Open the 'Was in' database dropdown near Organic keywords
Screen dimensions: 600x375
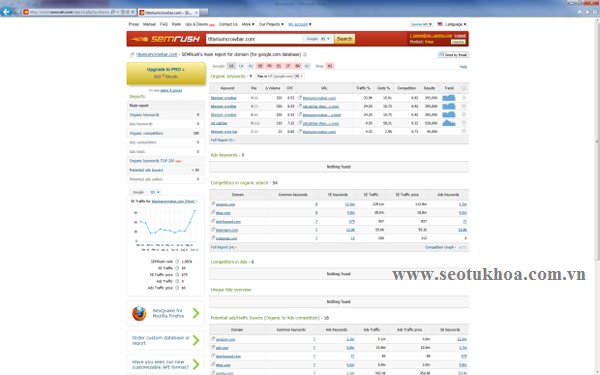click(x=280, y=76)
